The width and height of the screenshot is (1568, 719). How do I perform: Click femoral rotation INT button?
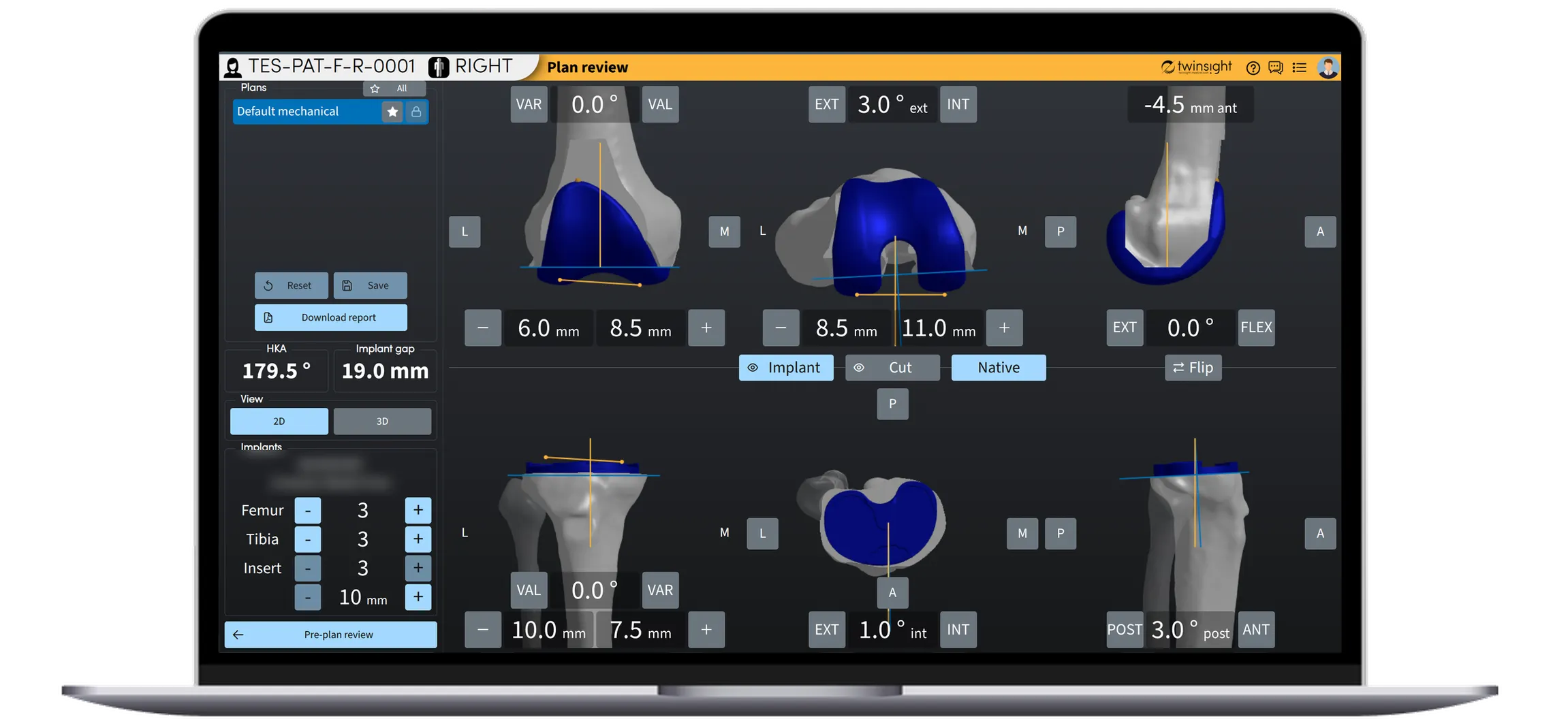click(958, 104)
